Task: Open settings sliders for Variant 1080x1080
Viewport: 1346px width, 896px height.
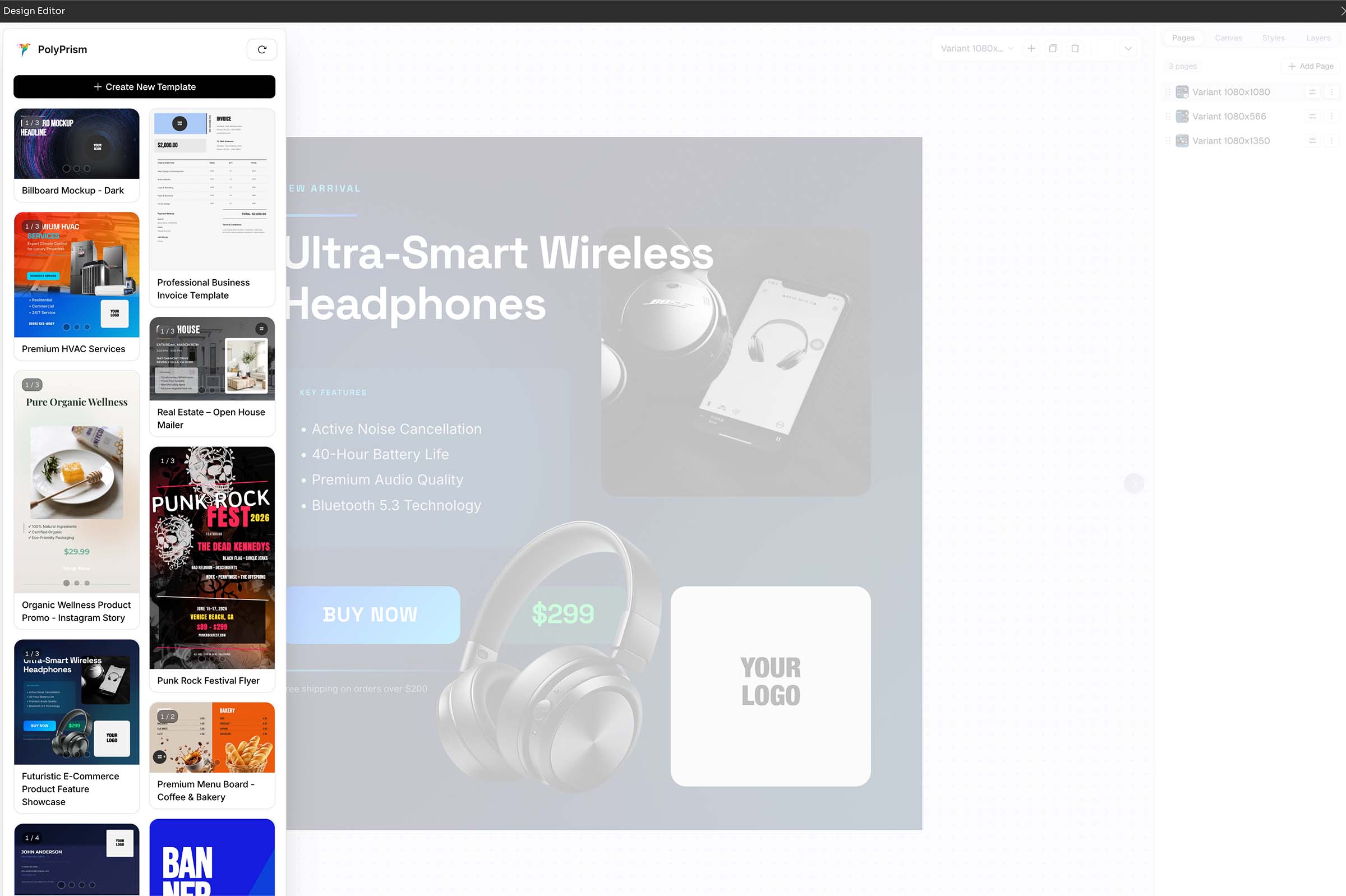Action: coord(1312,92)
